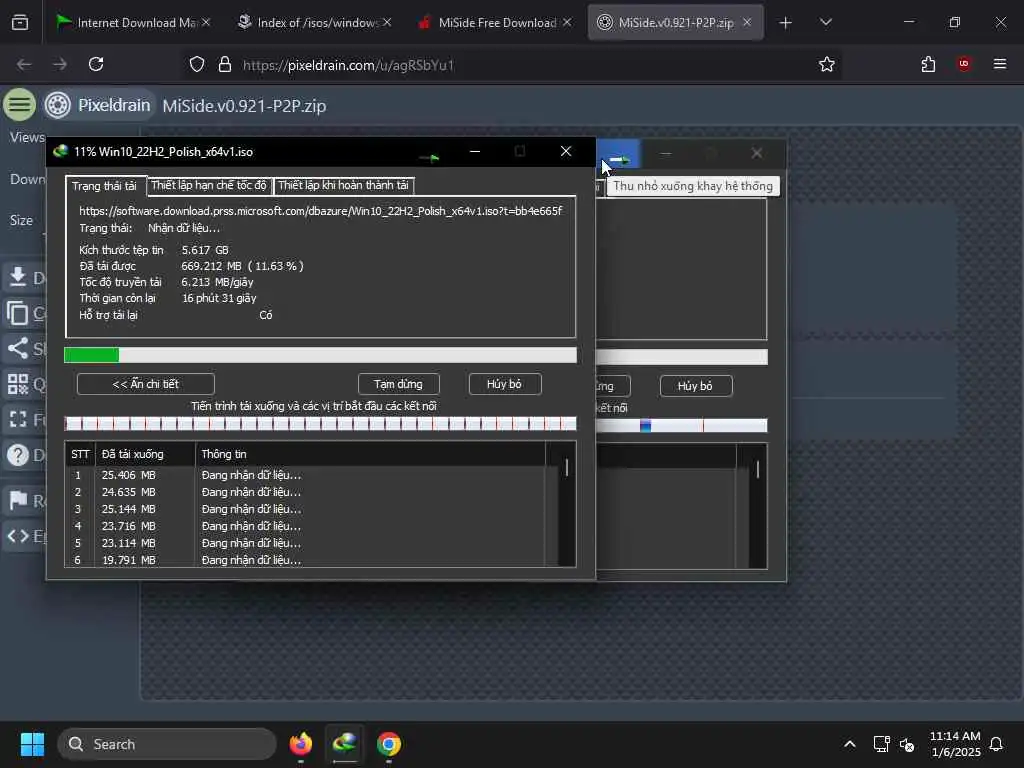Click the Pixeldrain Copy link sidebar icon

[x=18, y=313]
